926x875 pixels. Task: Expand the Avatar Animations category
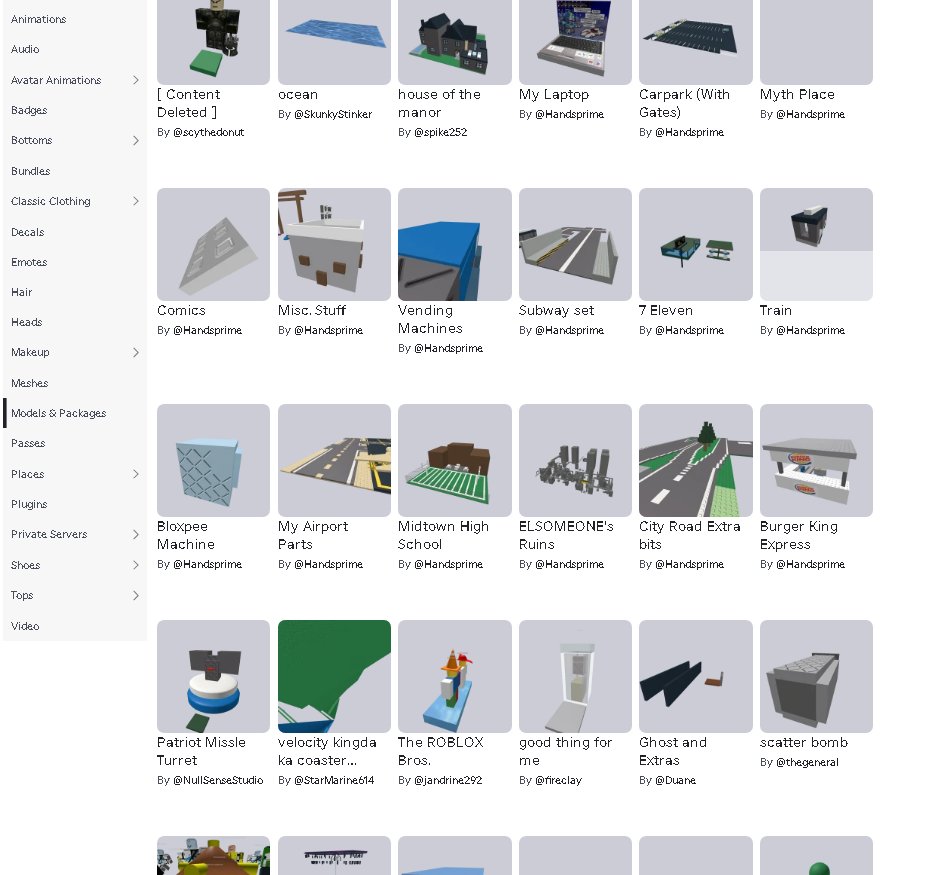tap(136, 80)
